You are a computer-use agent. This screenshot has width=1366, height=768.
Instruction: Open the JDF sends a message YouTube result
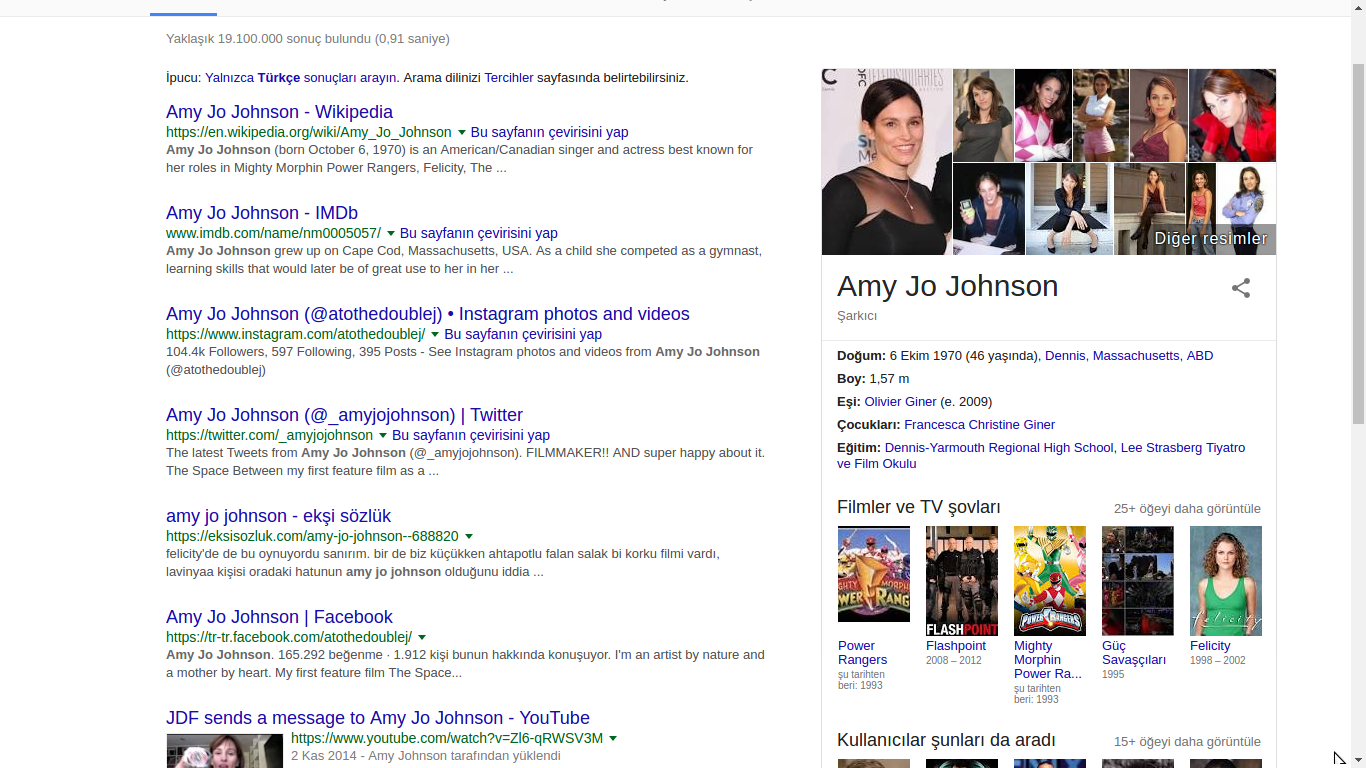(378, 718)
